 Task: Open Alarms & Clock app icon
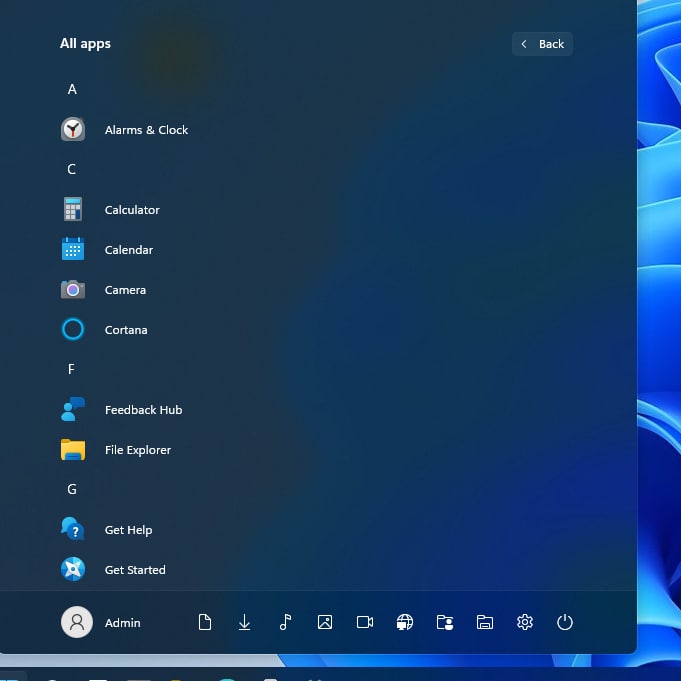point(73,129)
